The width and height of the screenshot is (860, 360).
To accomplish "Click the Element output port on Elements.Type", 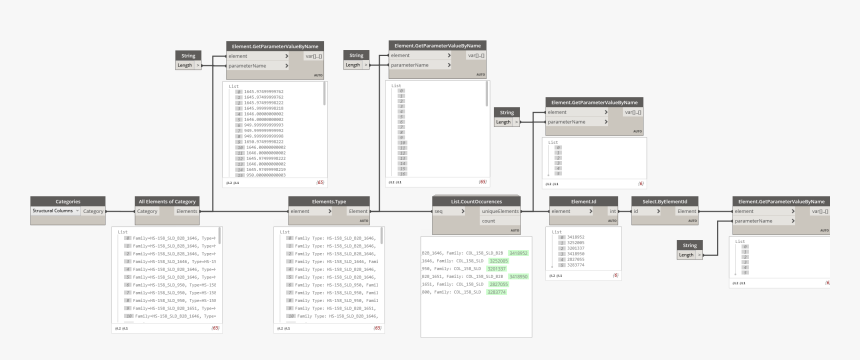I will tap(358, 211).
